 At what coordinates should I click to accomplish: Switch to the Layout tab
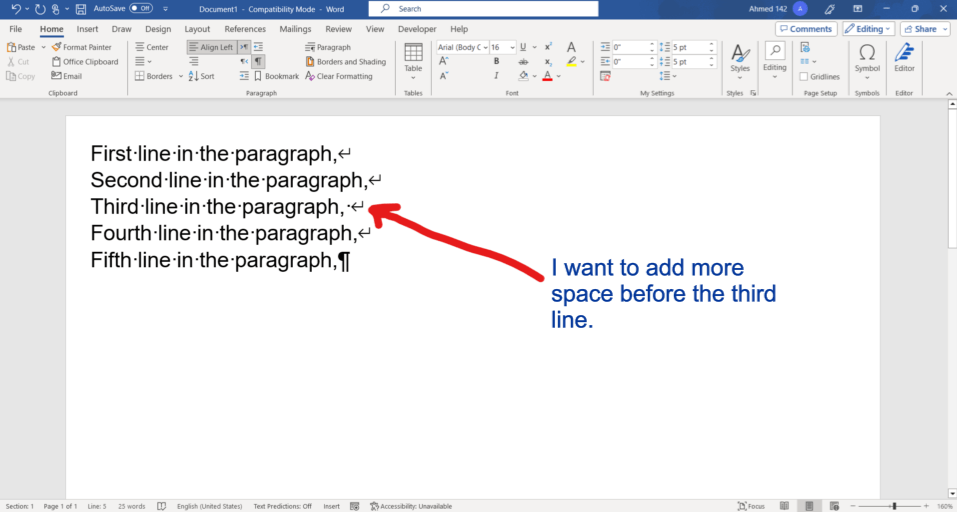pos(197,29)
